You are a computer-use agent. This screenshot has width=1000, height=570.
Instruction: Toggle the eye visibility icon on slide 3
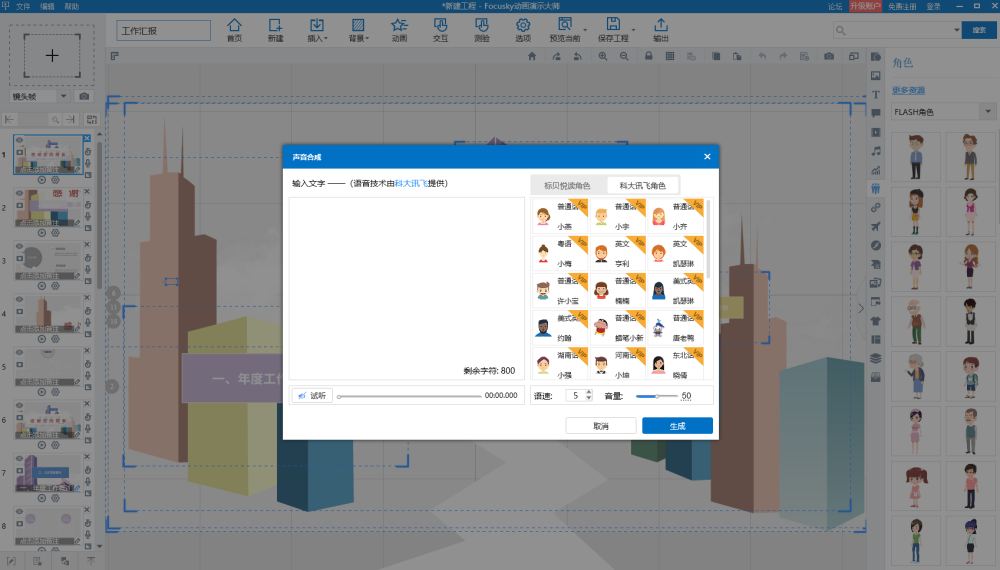tap(20, 246)
